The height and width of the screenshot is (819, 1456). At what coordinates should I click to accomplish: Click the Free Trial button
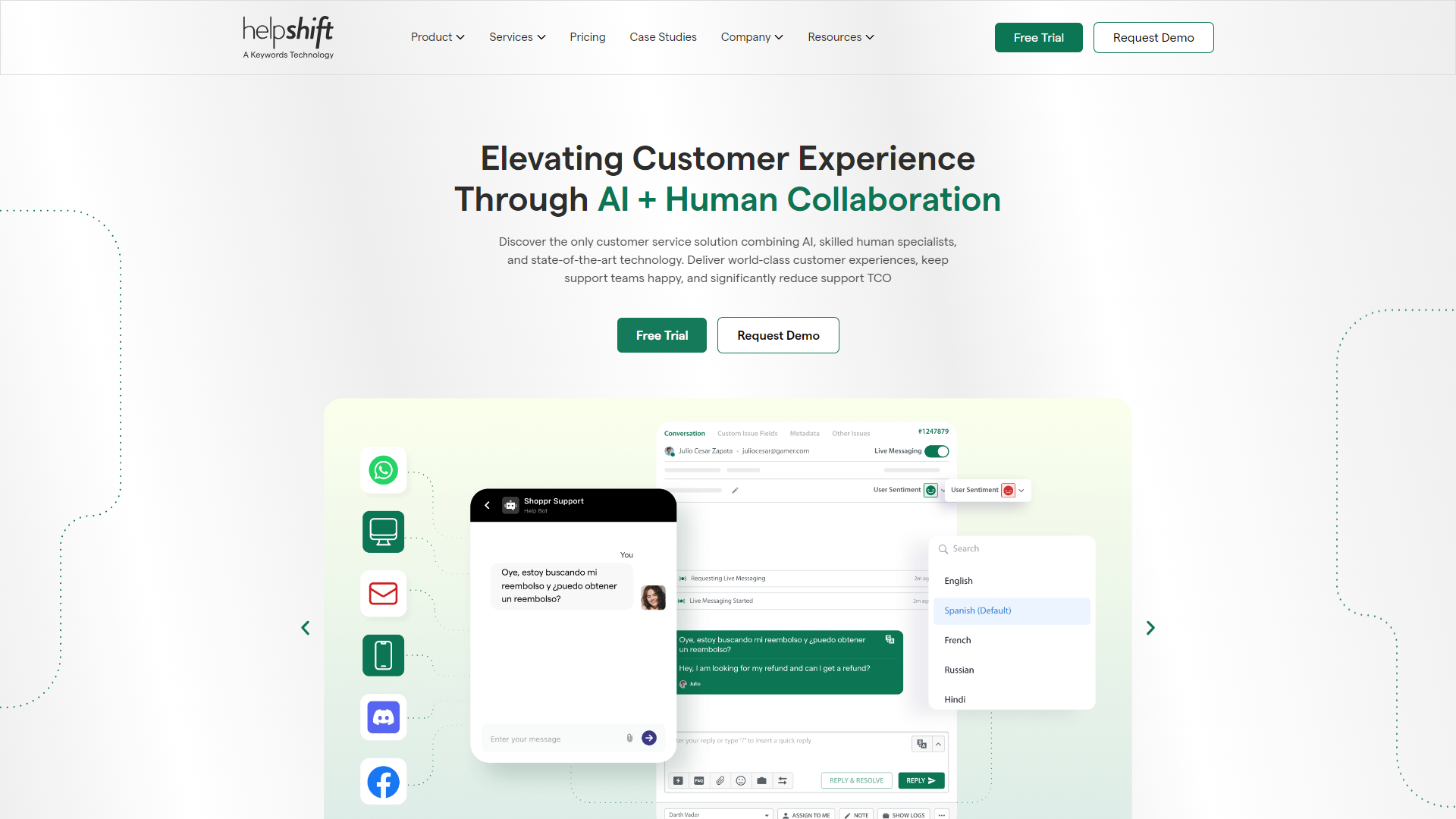click(x=1038, y=37)
